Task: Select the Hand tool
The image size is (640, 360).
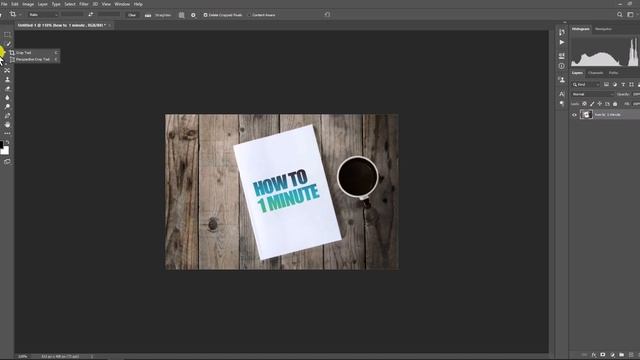Action: pyautogui.click(x=7, y=124)
